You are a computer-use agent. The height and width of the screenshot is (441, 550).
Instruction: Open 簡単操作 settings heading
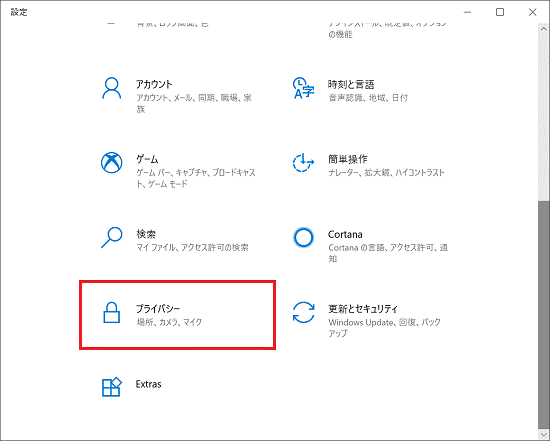(x=348, y=159)
